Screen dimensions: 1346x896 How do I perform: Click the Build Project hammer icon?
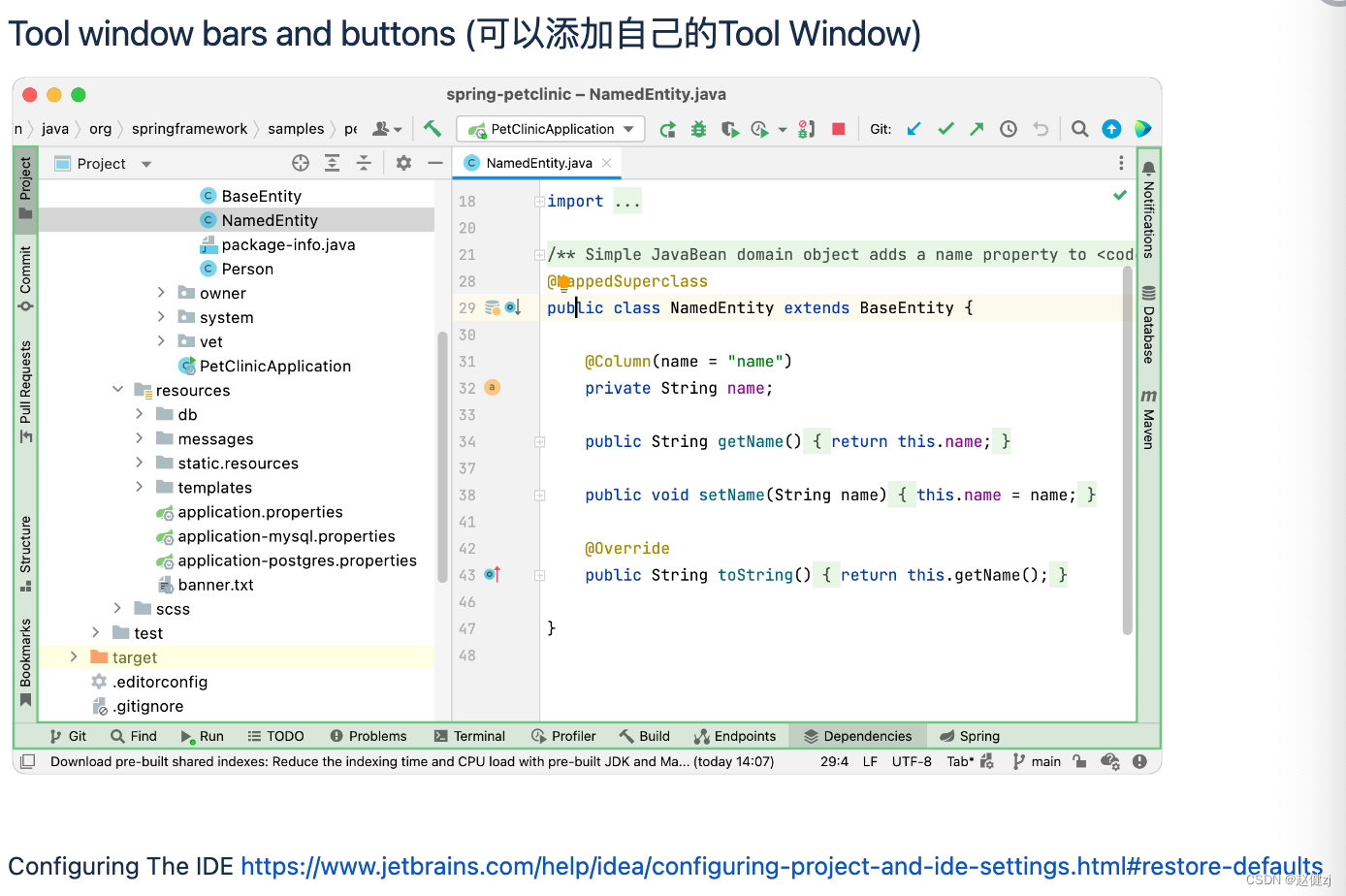pyautogui.click(x=433, y=128)
